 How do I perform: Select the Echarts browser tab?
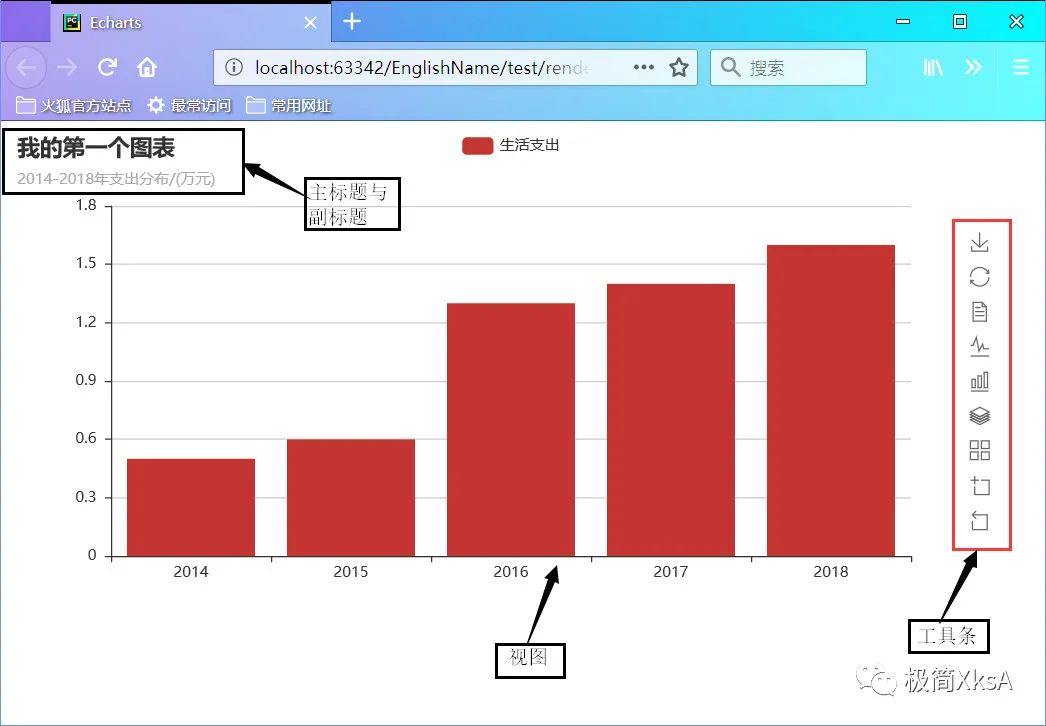(x=190, y=22)
